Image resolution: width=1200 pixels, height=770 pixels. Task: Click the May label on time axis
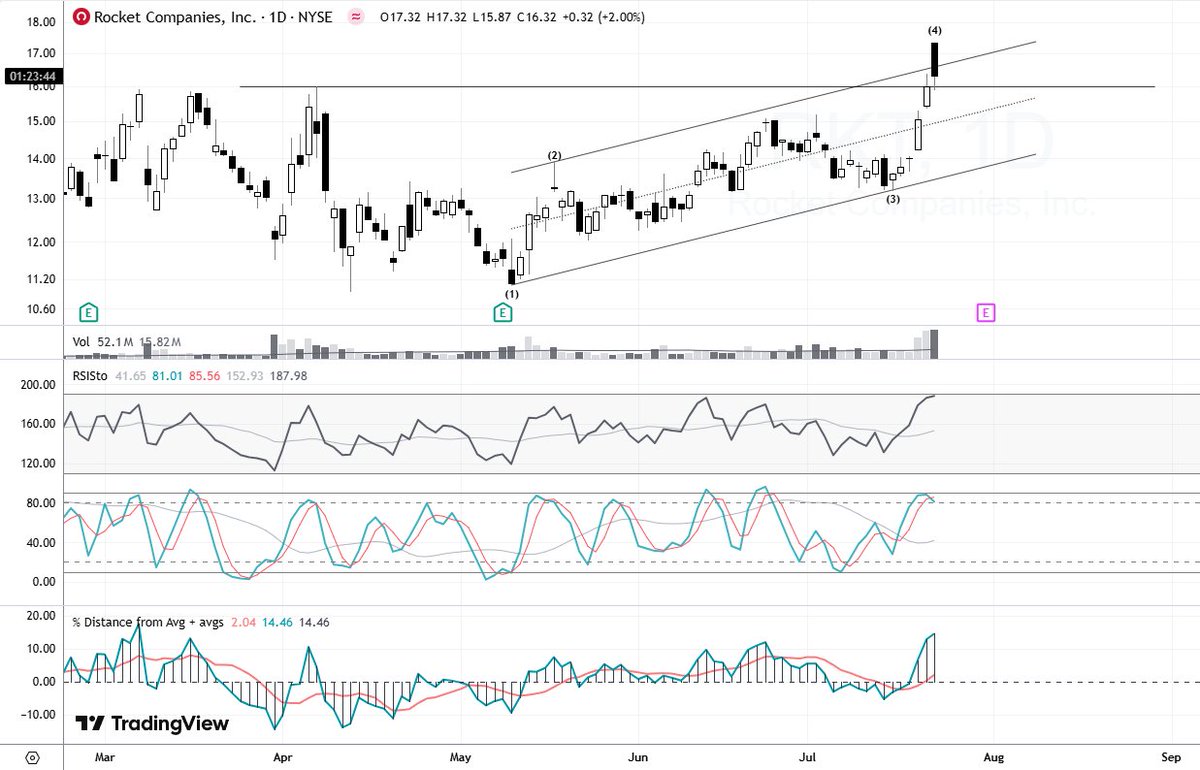[x=462, y=757]
